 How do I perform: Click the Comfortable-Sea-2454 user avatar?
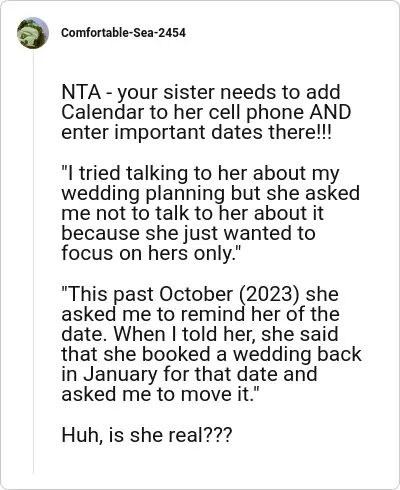(x=33, y=33)
